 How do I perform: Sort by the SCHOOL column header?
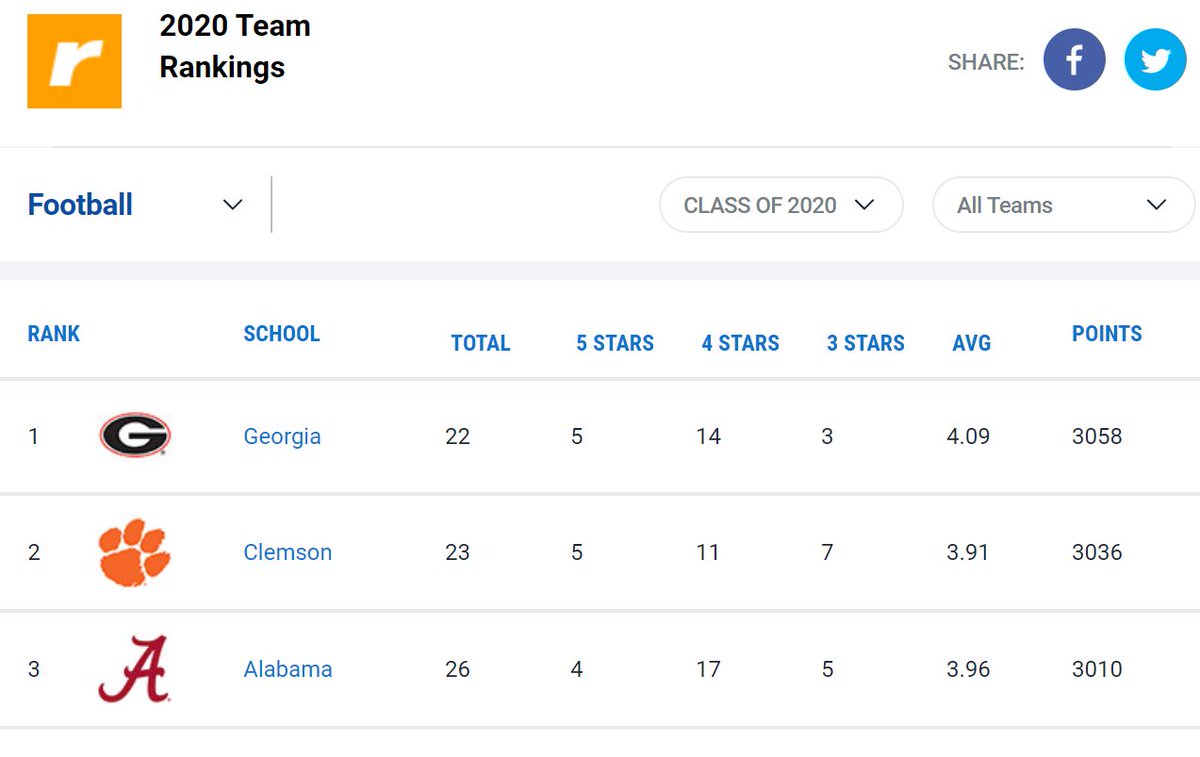click(x=281, y=334)
